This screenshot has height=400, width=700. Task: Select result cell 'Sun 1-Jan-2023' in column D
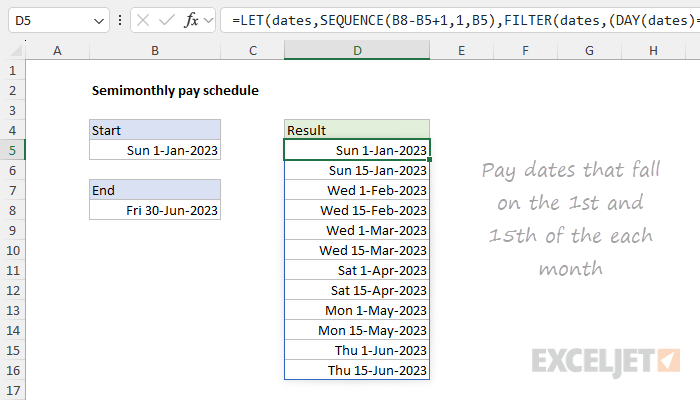pyautogui.click(x=357, y=150)
